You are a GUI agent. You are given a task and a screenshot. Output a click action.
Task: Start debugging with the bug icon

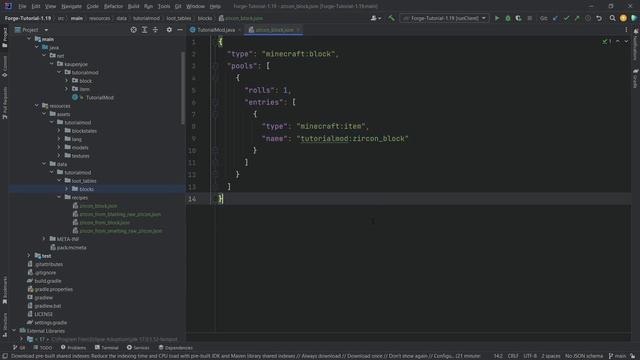pos(508,18)
